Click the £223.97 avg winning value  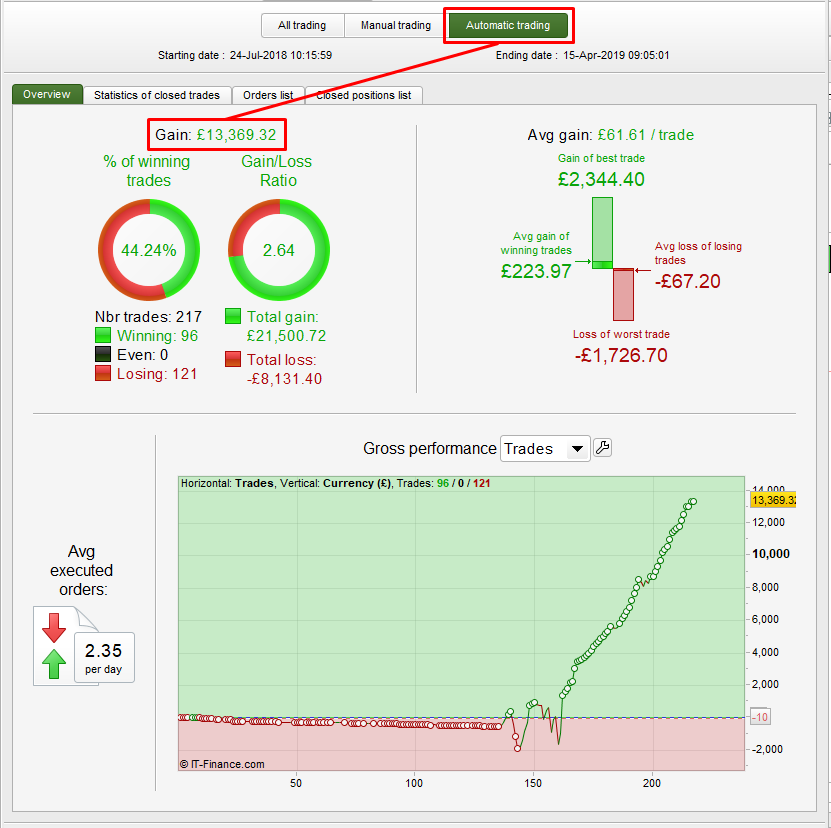point(536,271)
